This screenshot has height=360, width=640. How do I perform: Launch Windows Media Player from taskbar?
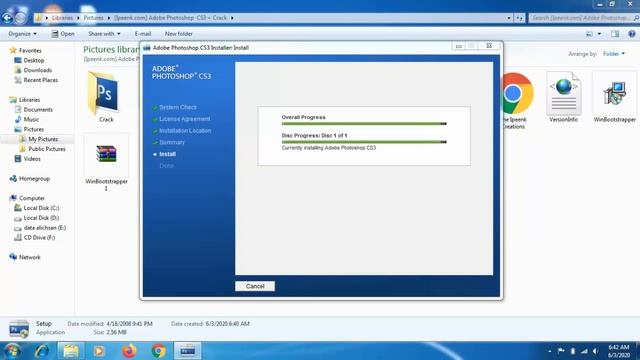99,351
